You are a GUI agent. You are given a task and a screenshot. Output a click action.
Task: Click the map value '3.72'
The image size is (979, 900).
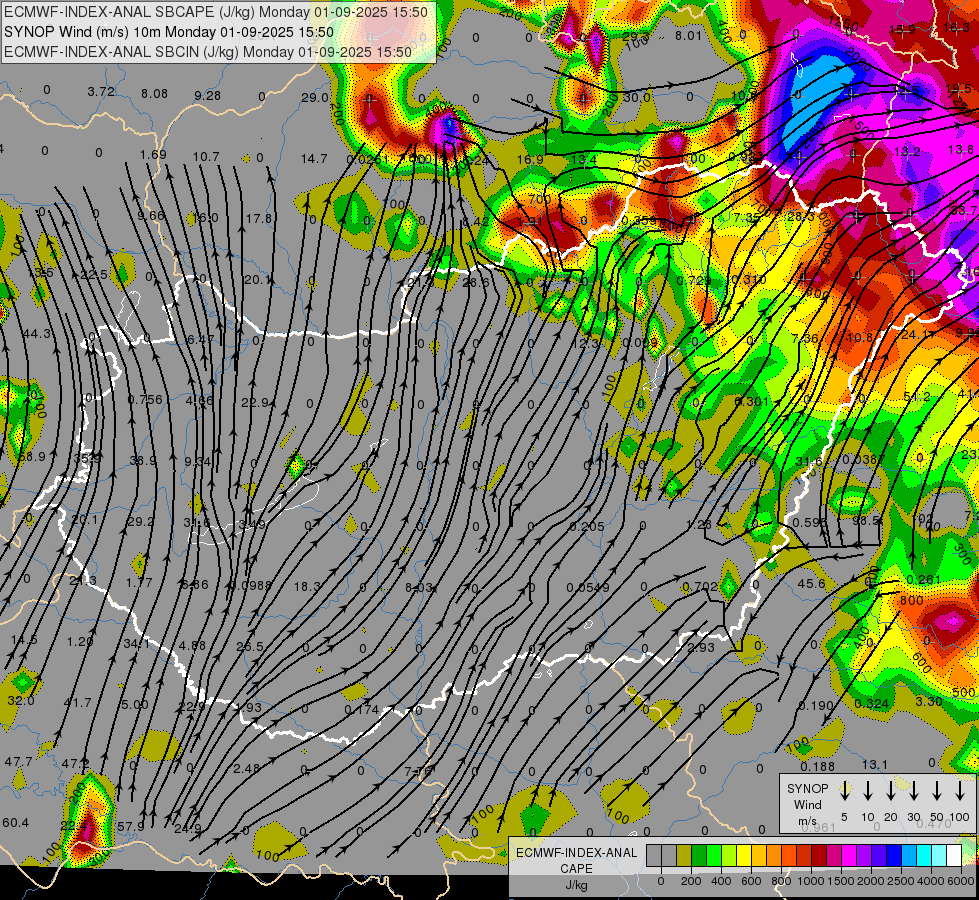[x=101, y=92]
